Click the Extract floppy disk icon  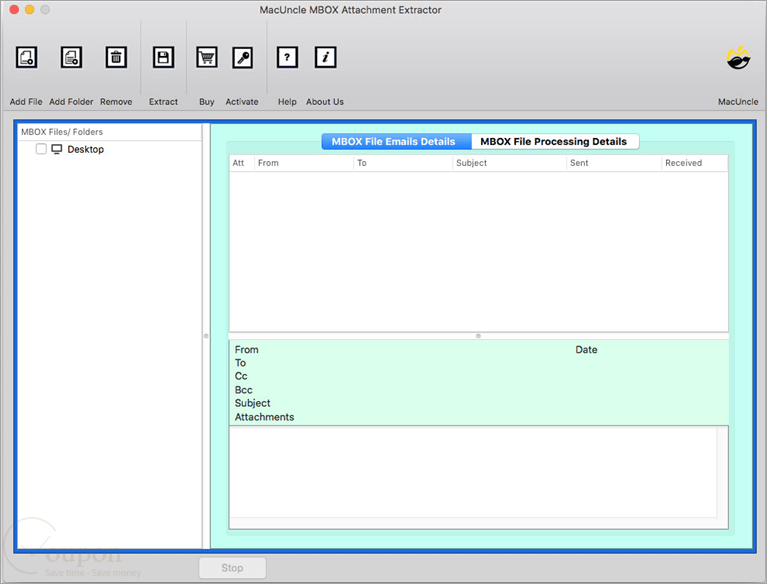pos(163,57)
